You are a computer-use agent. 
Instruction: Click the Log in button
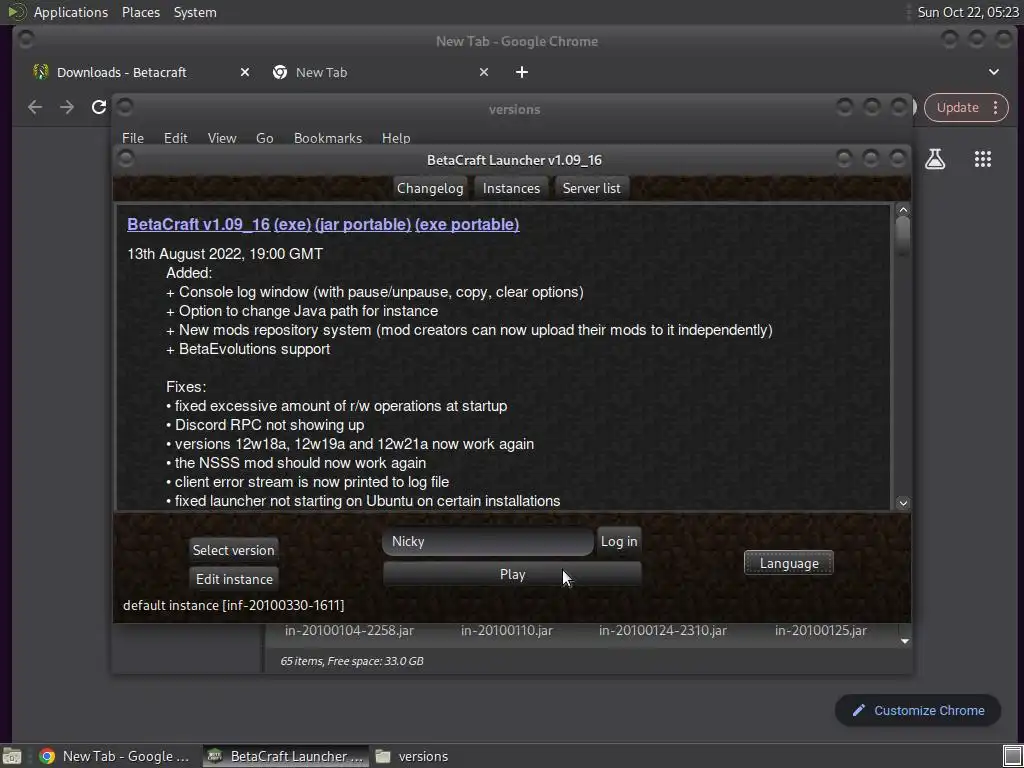coord(619,541)
